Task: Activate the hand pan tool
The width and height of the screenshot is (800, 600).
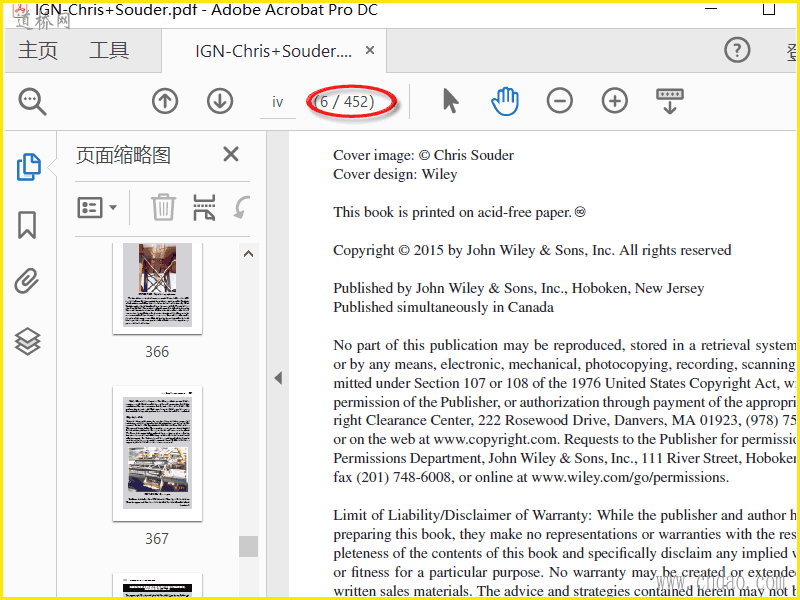Action: pos(505,101)
